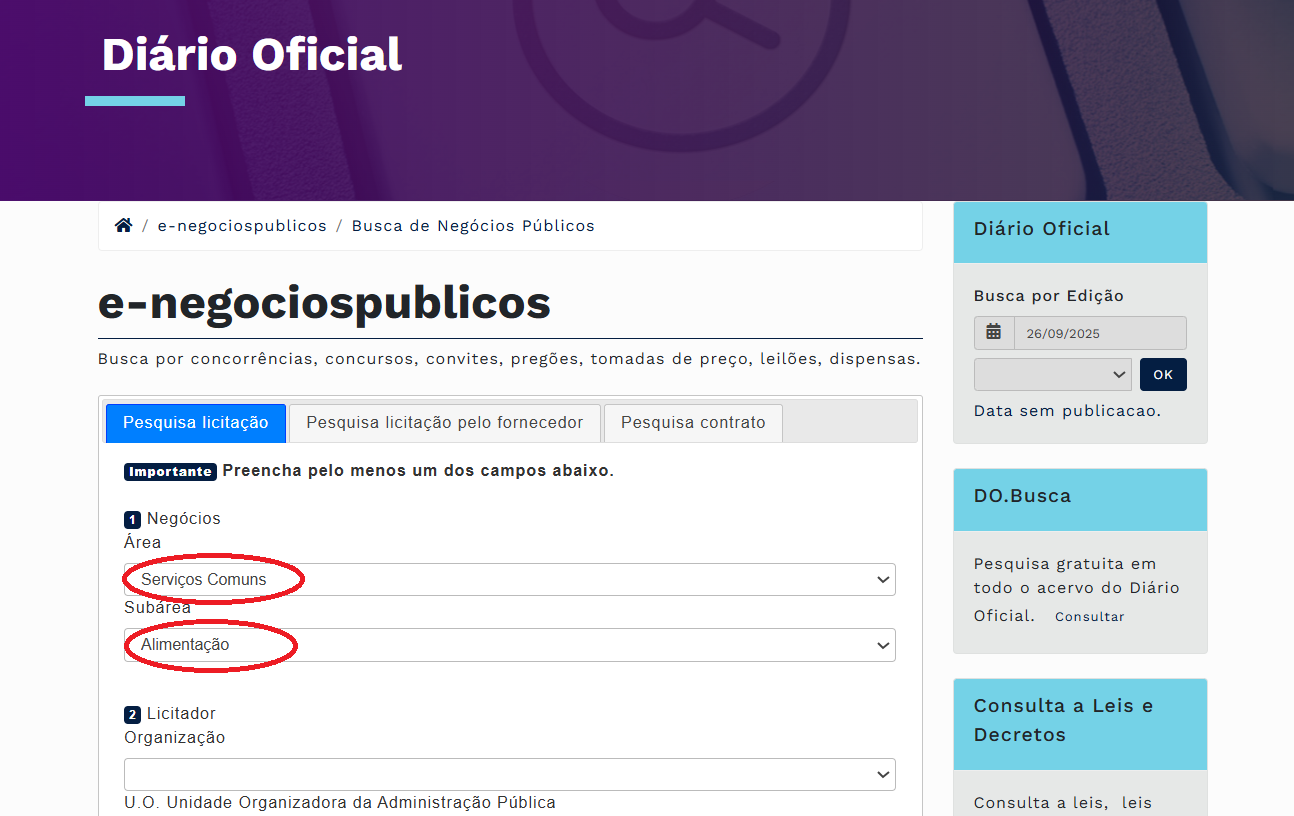Click the date field showing 26/09/2025
This screenshot has width=1294, height=816.
(1099, 332)
